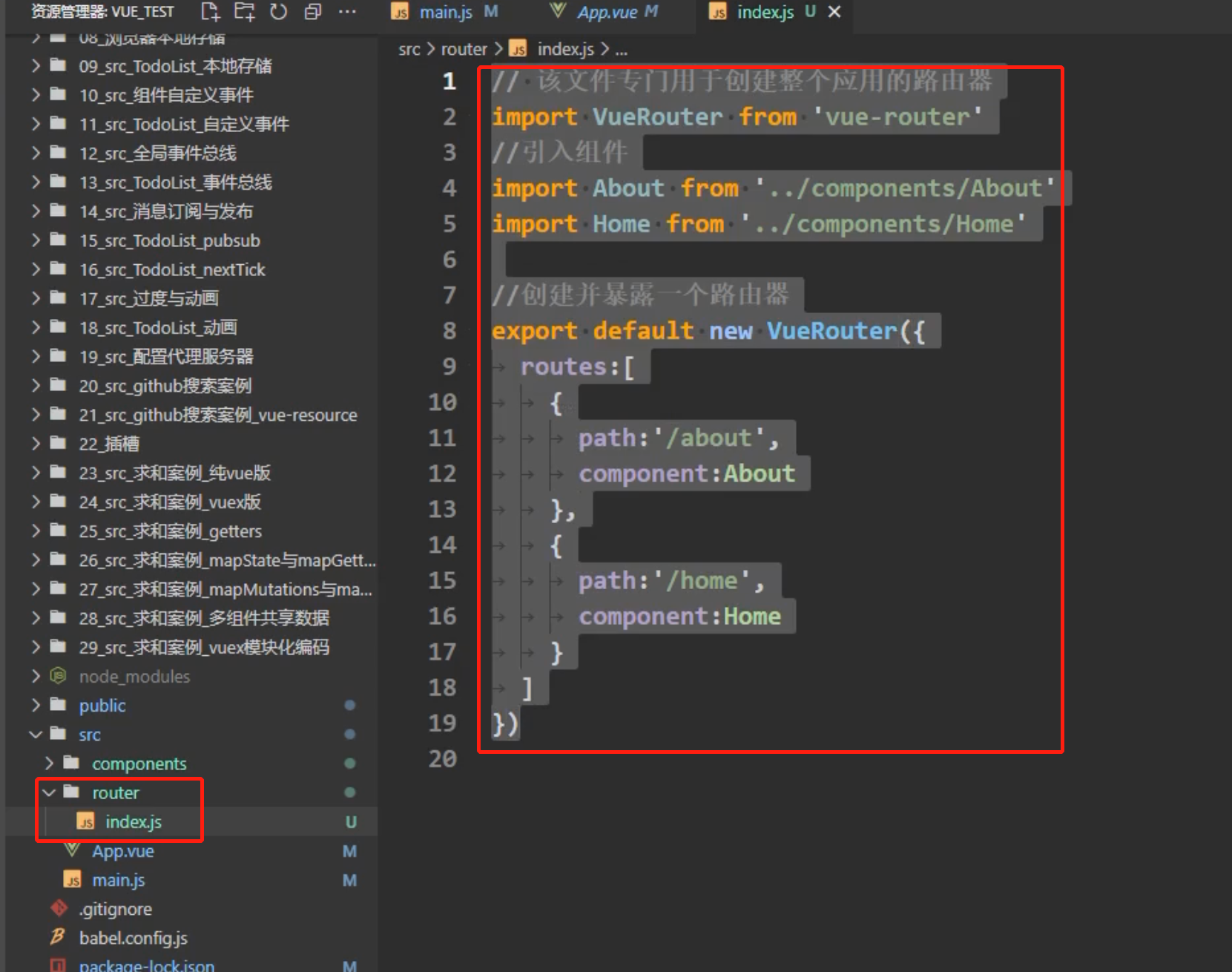
Task: Open main.js in the file tree
Action: pos(119,880)
